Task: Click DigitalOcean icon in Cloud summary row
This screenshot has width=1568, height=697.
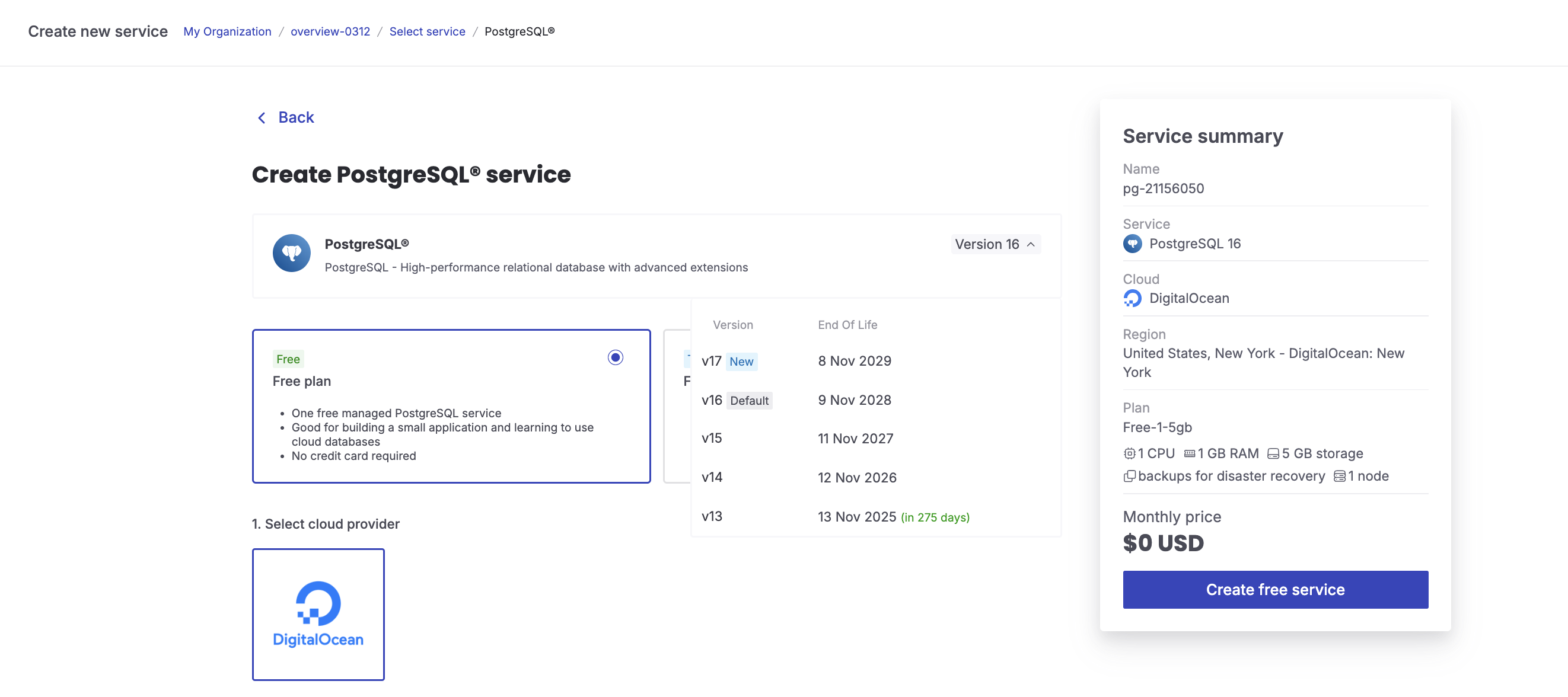Action: tap(1132, 298)
